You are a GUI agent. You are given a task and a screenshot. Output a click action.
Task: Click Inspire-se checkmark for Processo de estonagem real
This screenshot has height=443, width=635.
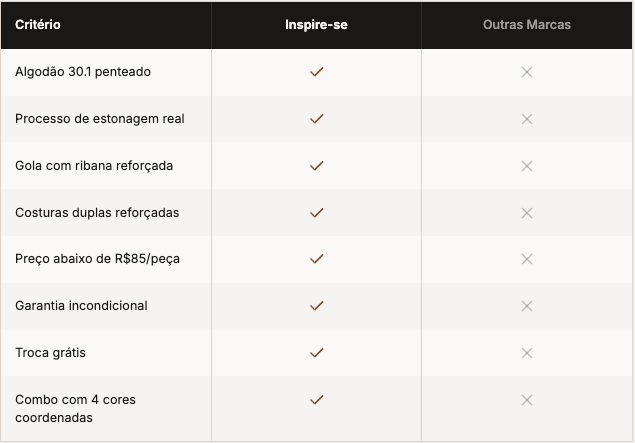317,119
